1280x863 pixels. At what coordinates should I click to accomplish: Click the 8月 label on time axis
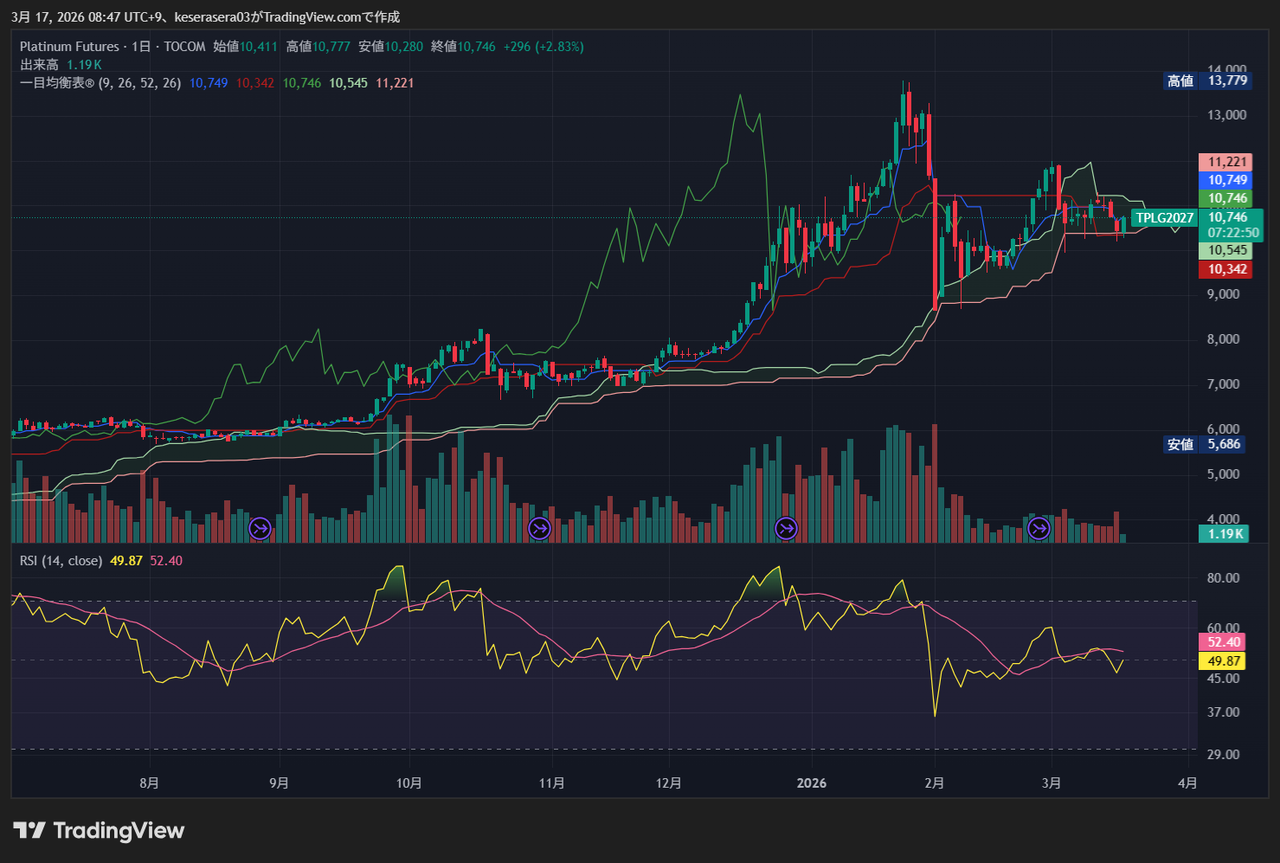[x=149, y=783]
